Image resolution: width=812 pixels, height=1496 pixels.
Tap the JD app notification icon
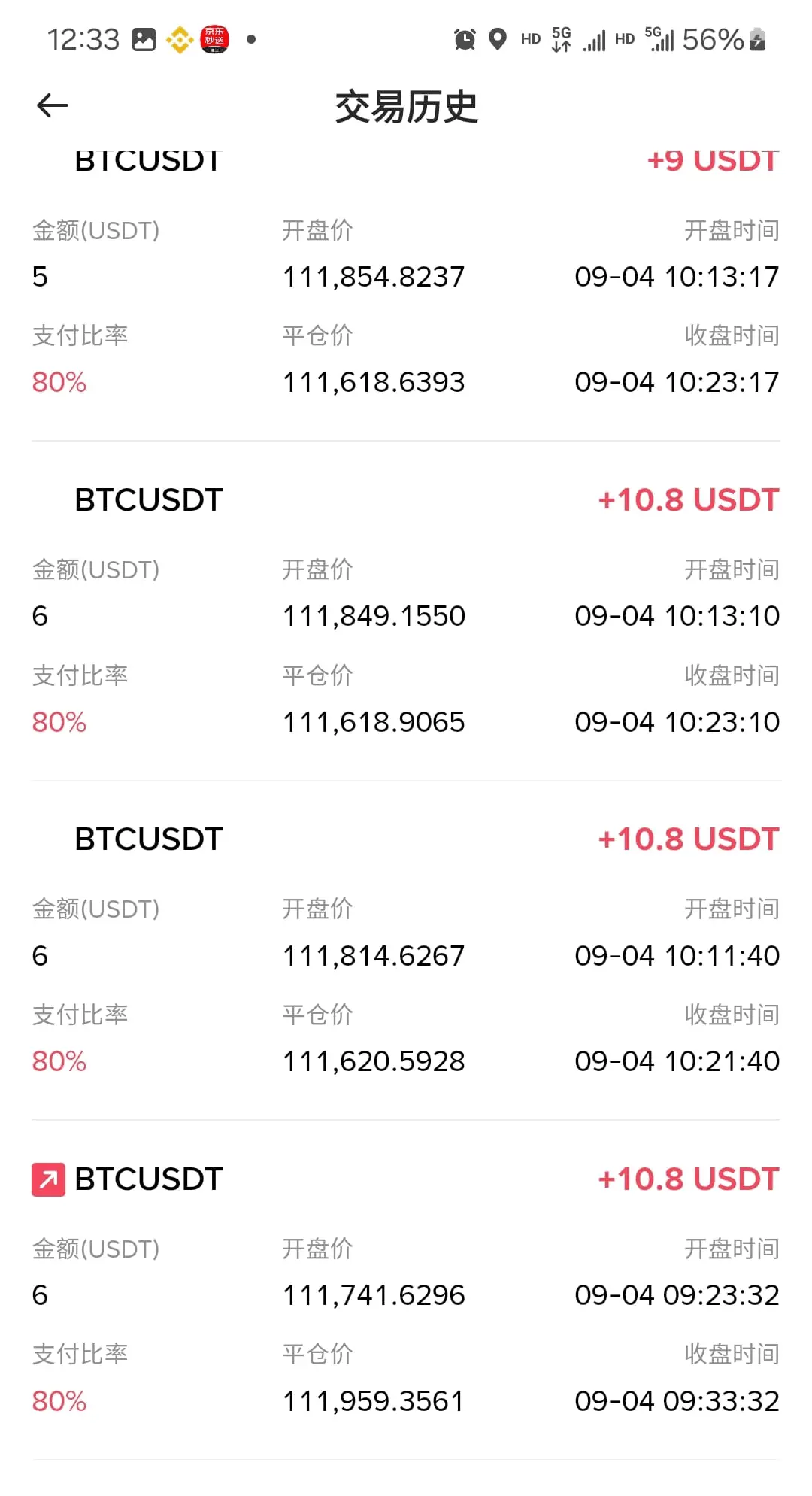click(x=215, y=39)
